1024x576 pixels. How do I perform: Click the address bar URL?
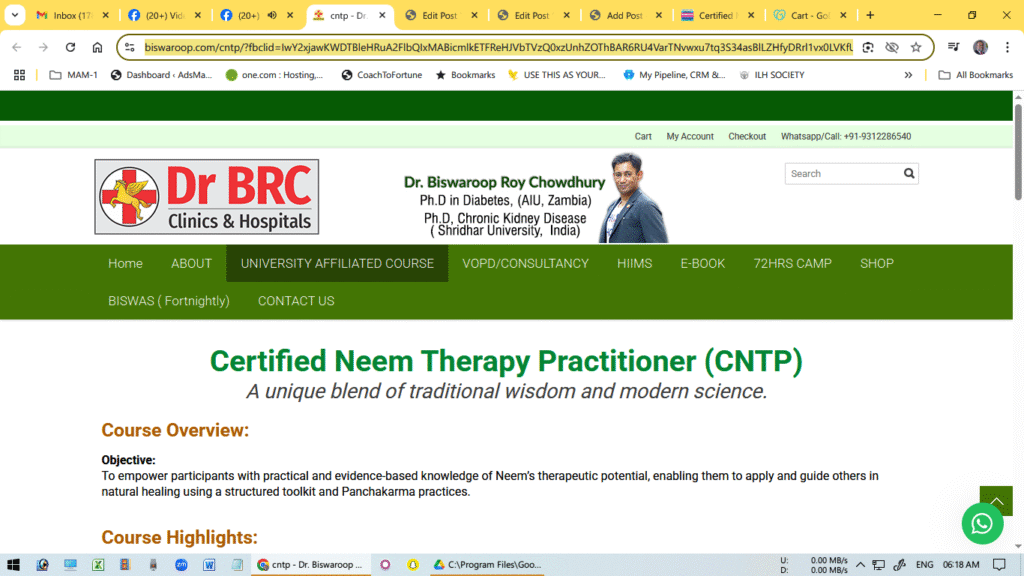tap(498, 47)
